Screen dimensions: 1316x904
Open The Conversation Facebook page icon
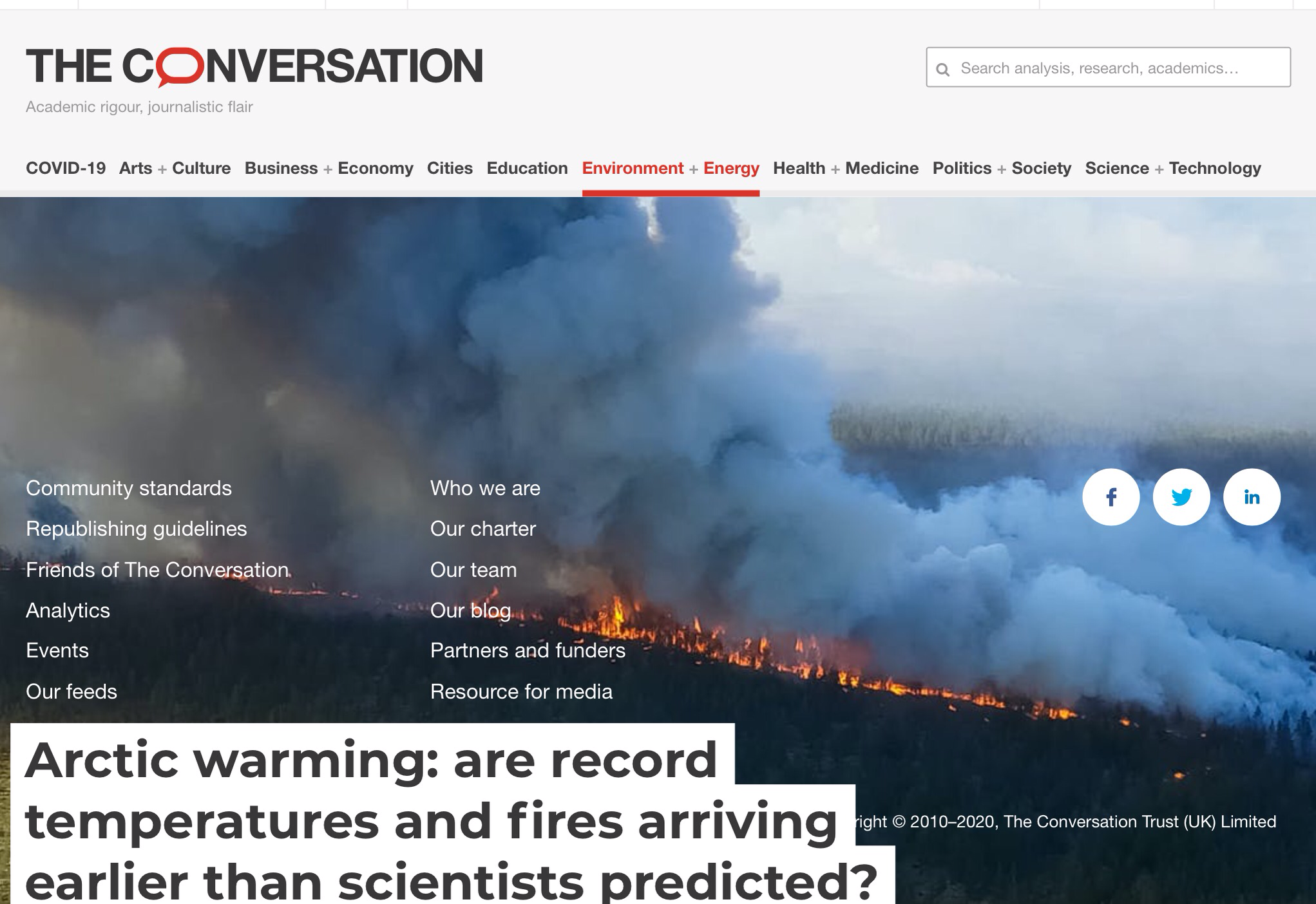click(1111, 497)
